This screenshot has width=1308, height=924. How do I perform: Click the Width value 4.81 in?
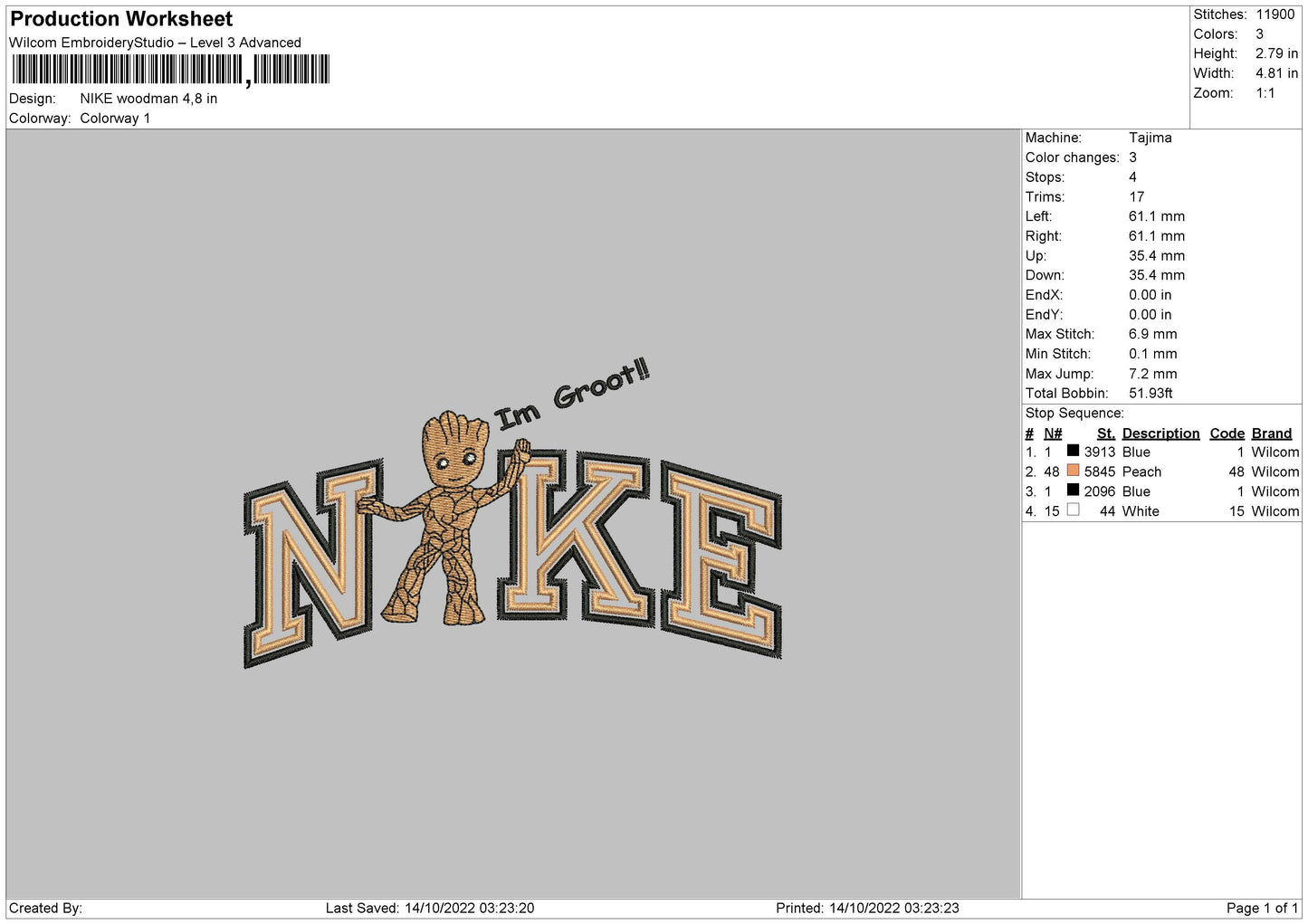tap(1276, 73)
